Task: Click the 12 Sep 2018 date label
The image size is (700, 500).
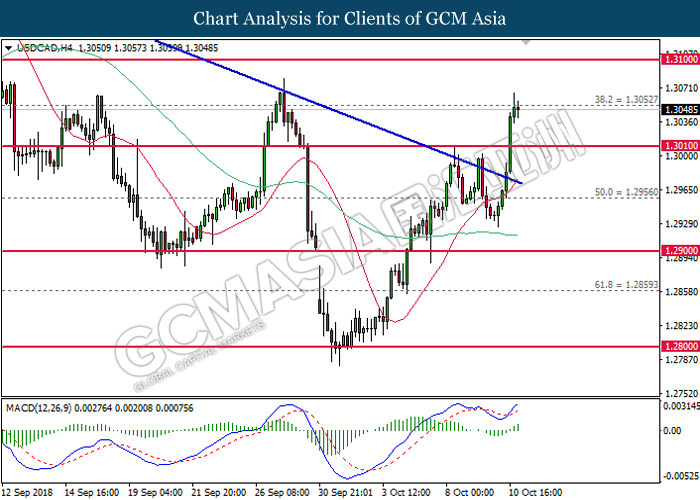Action: (27, 492)
